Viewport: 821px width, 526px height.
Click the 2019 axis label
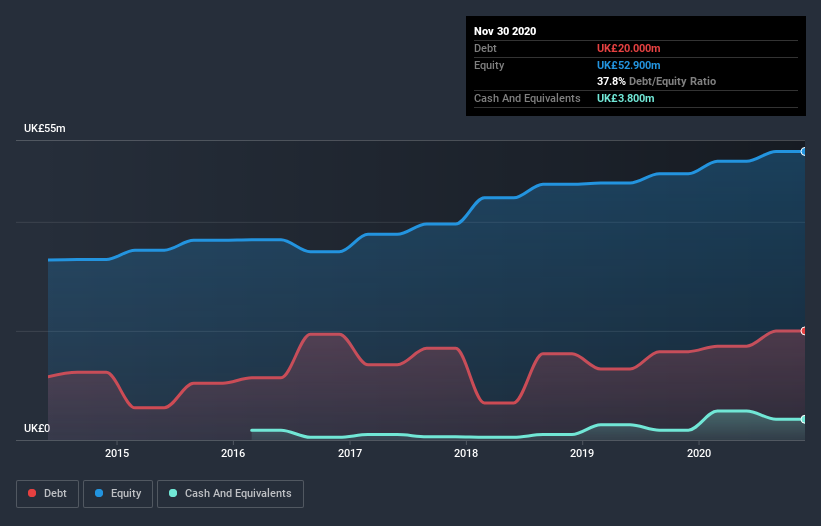click(582, 453)
